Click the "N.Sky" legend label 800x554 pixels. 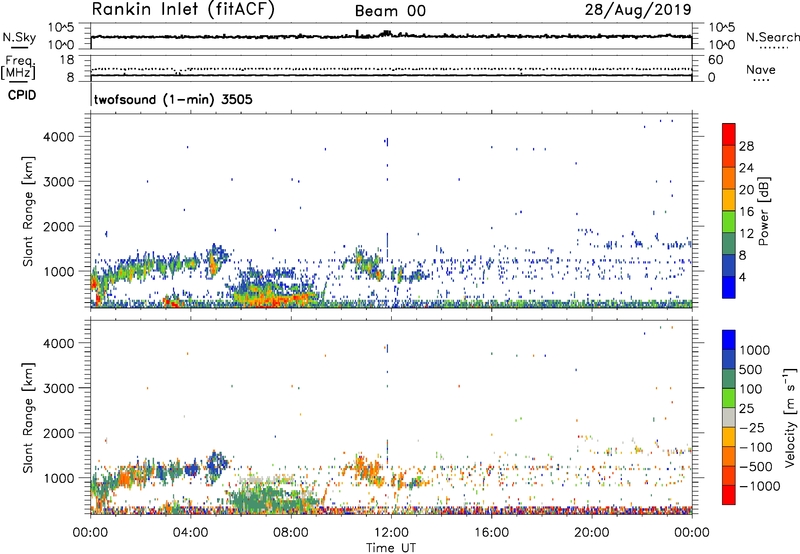tap(19, 37)
